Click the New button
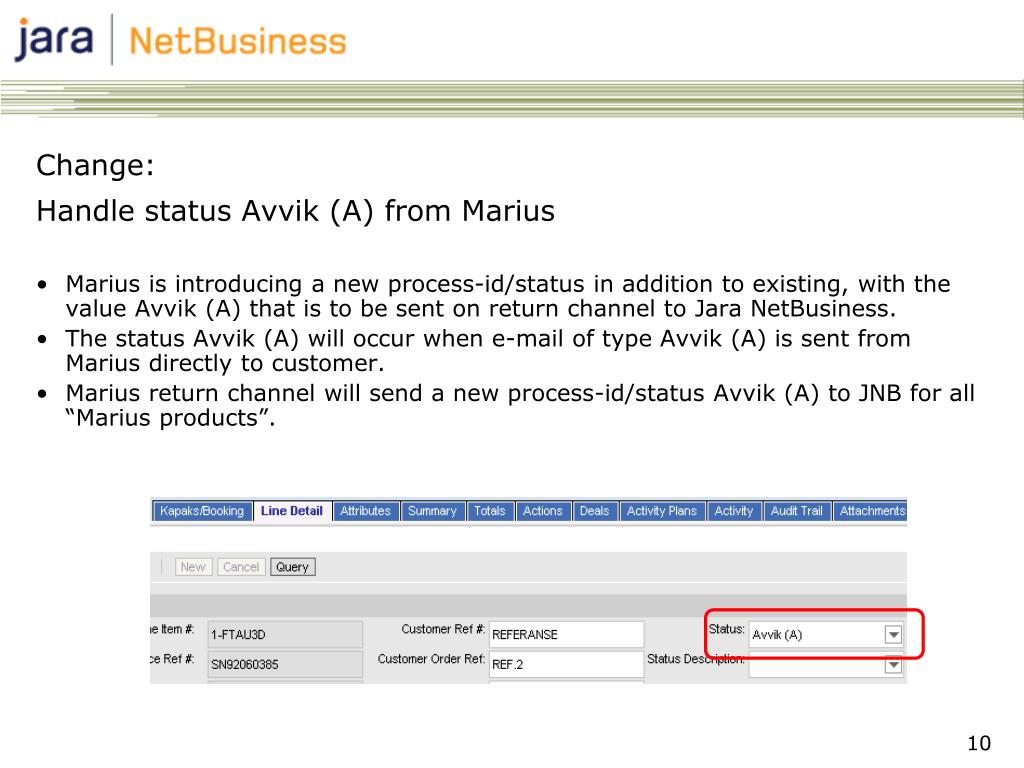Image resolution: width=1024 pixels, height=768 pixels. coord(193,567)
